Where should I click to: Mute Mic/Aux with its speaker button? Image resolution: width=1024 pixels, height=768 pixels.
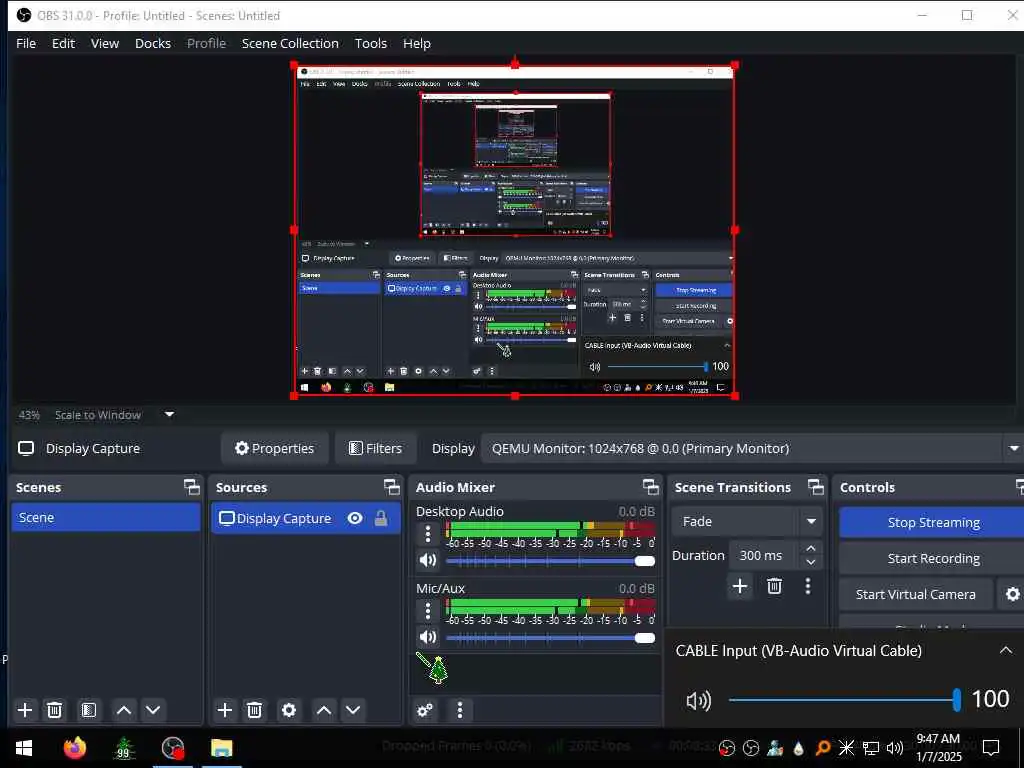point(428,637)
